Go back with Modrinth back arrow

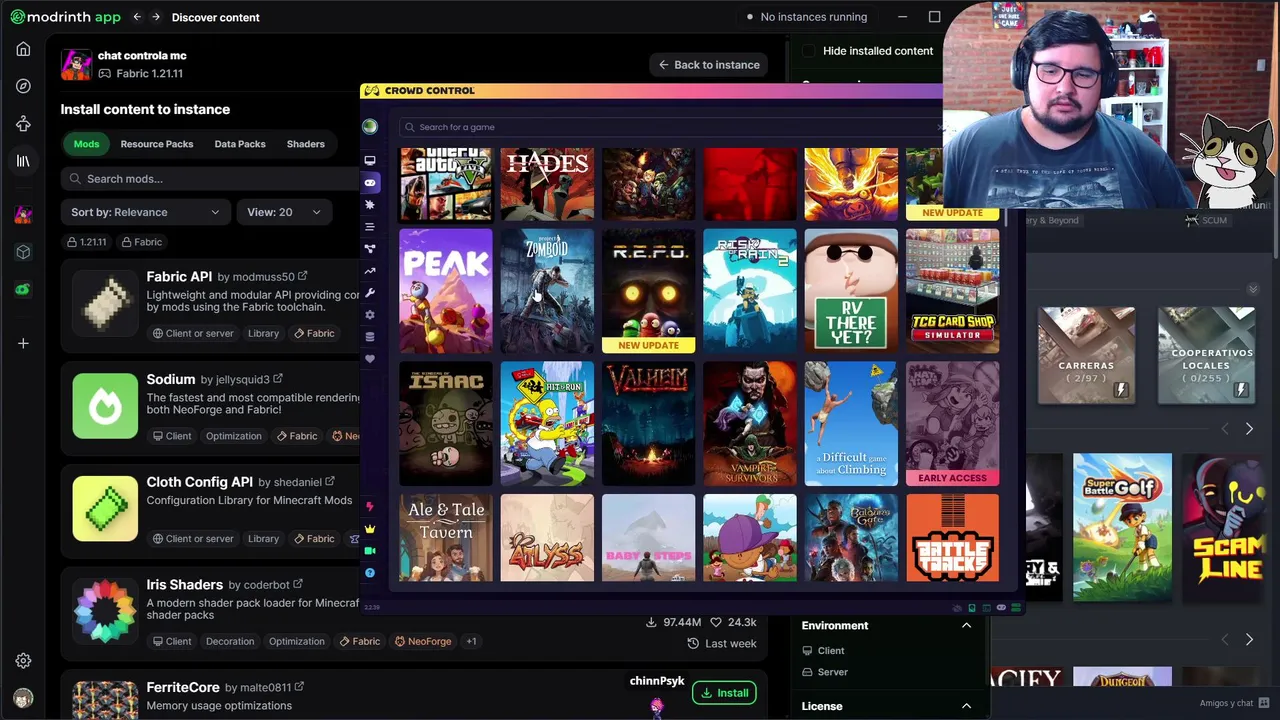pos(137,17)
